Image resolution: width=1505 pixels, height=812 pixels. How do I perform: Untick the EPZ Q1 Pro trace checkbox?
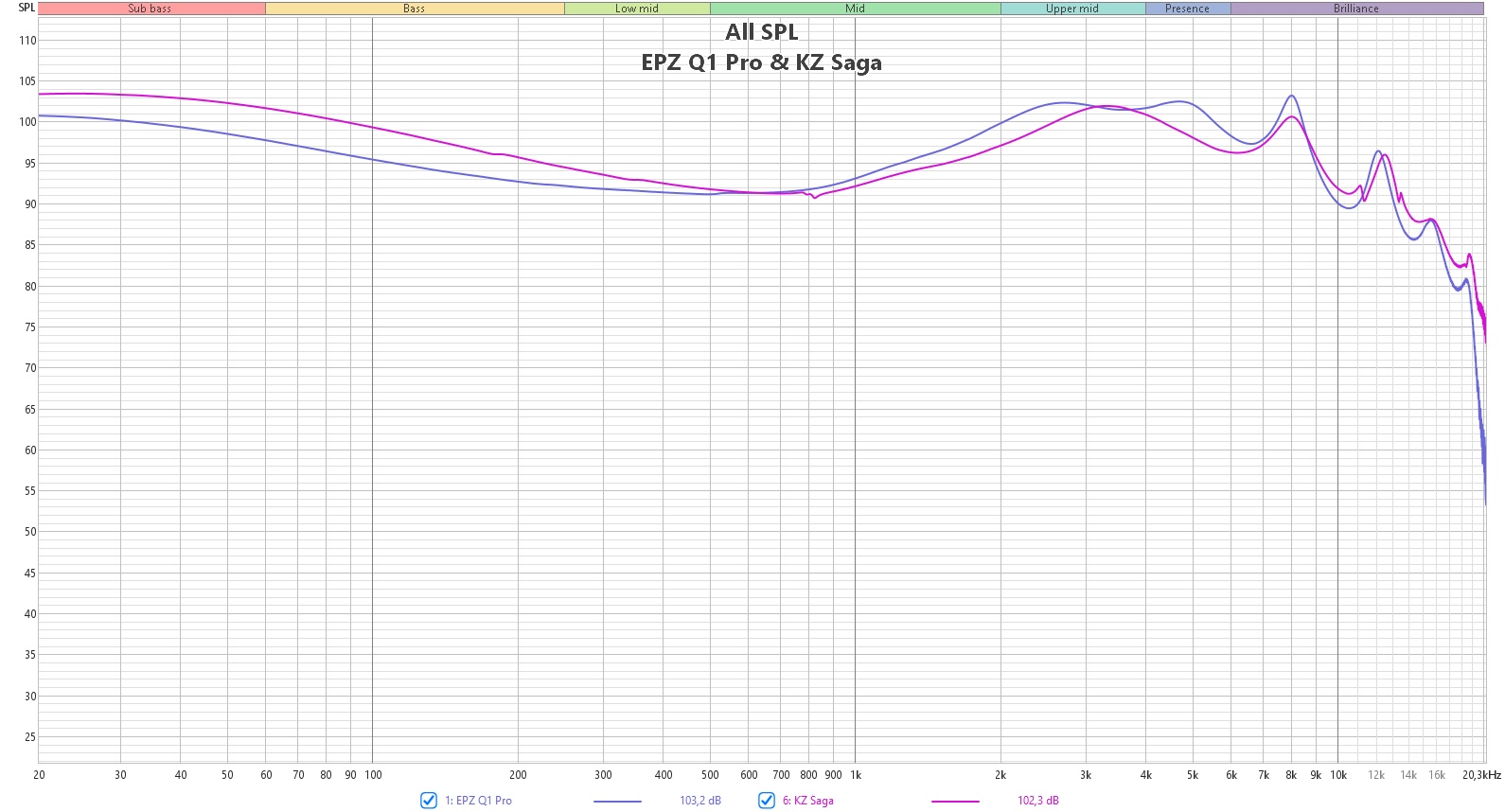[429, 801]
